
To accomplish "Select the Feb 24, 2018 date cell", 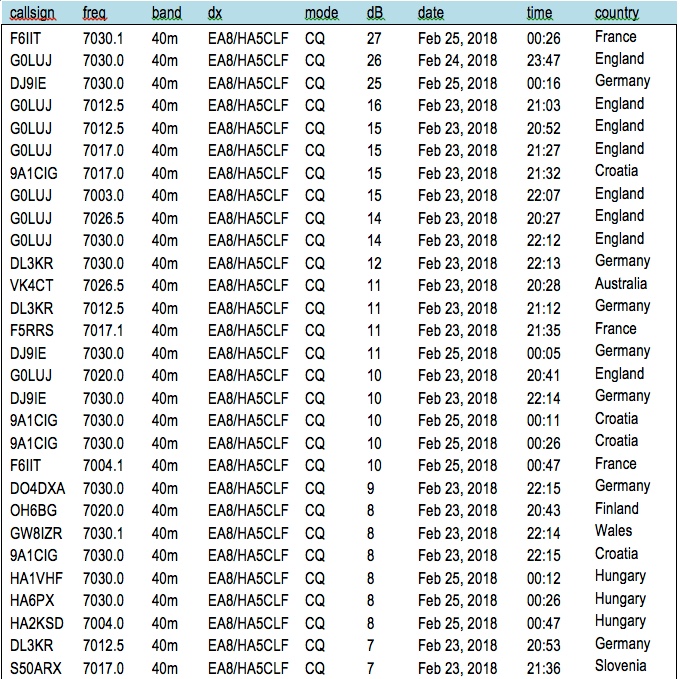I will coord(457,60).
